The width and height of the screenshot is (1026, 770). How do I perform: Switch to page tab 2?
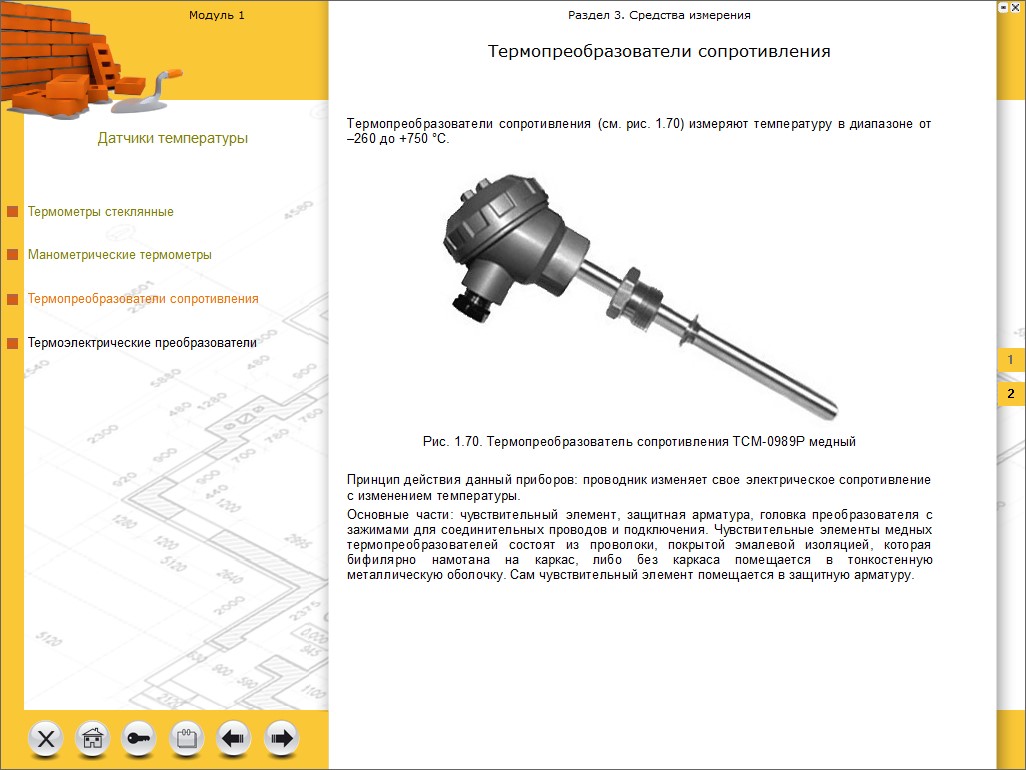pyautogui.click(x=1010, y=394)
